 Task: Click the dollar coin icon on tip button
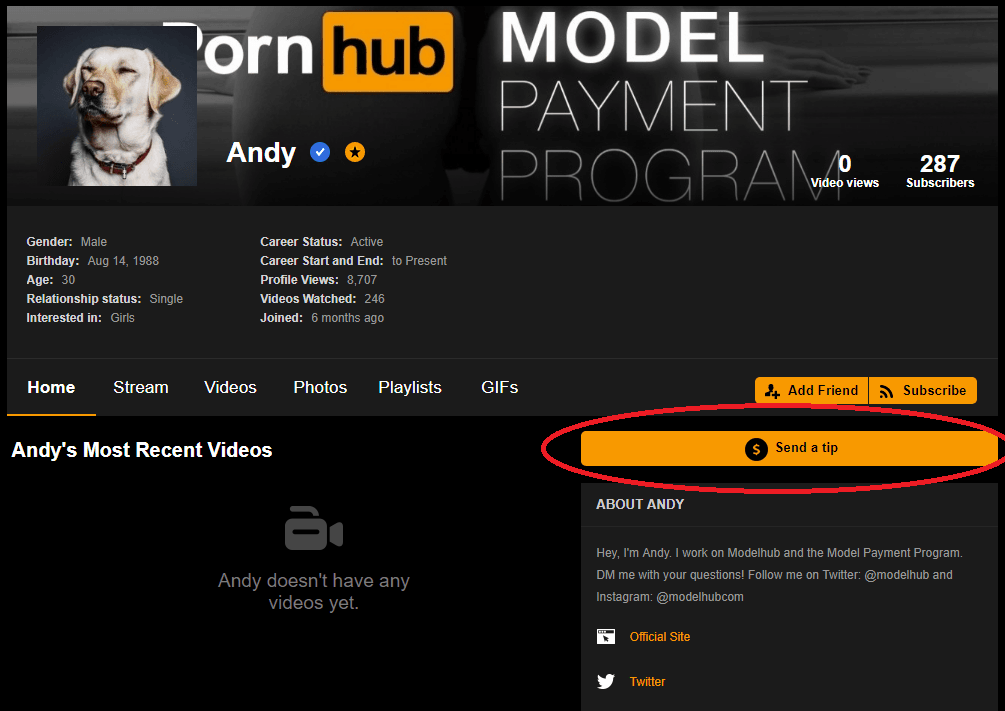757,448
